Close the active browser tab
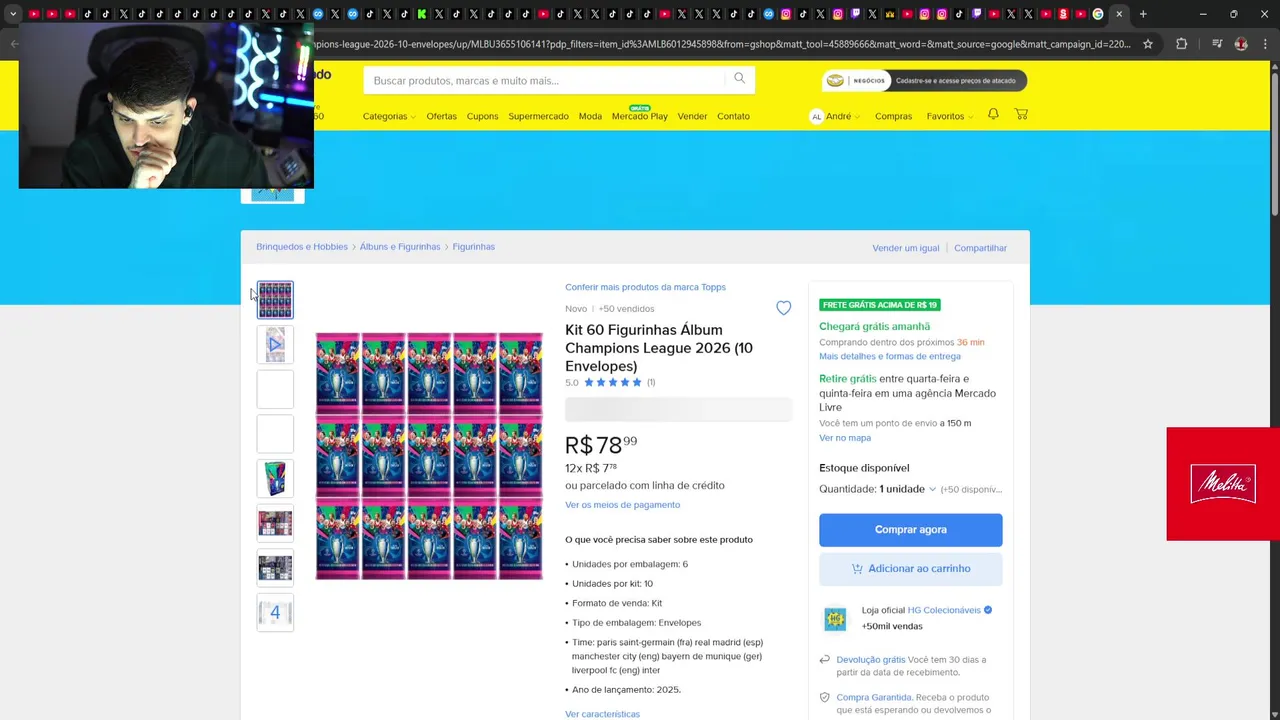 [x=1119, y=14]
